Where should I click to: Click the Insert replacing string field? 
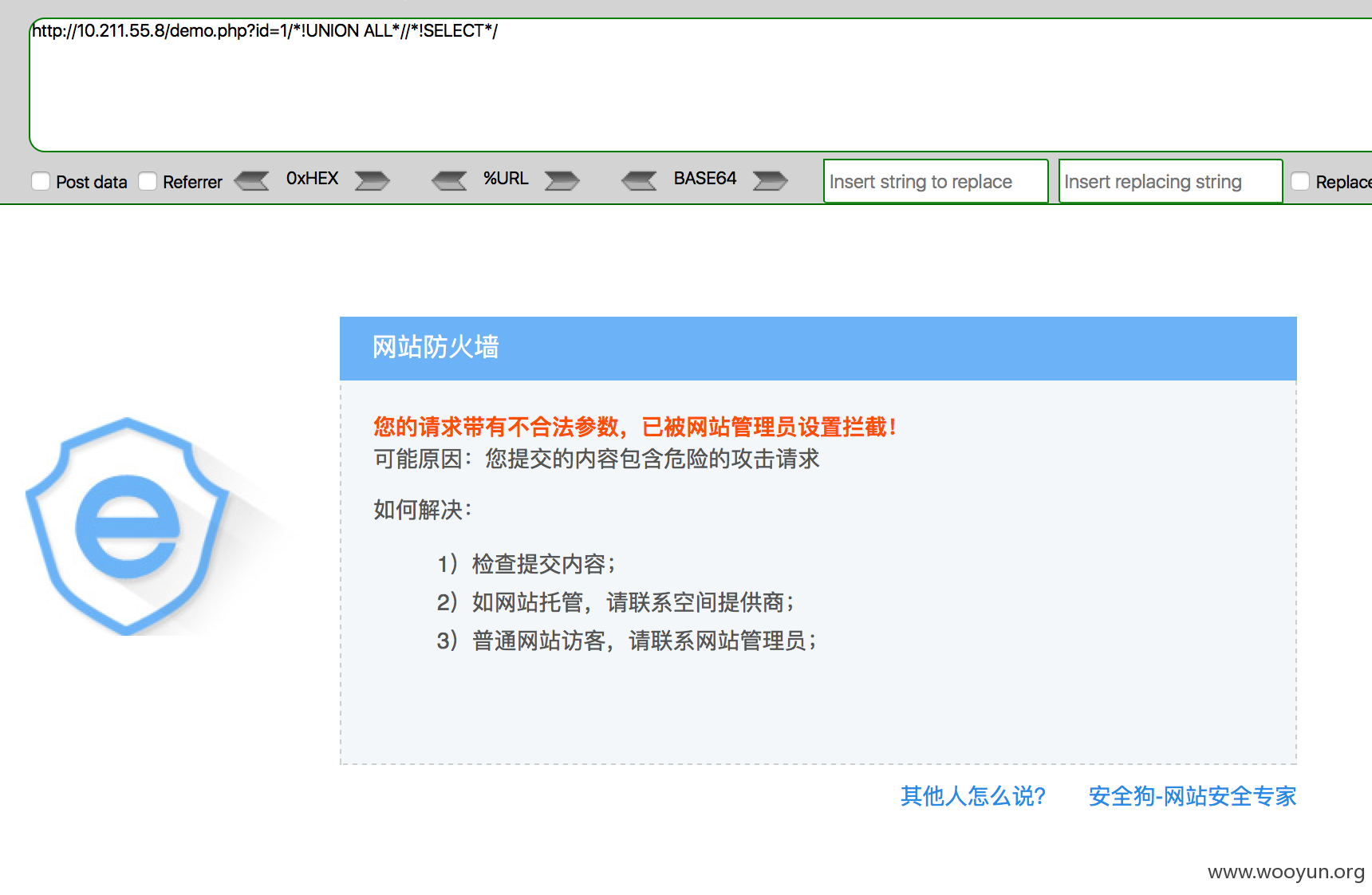pos(1171,181)
